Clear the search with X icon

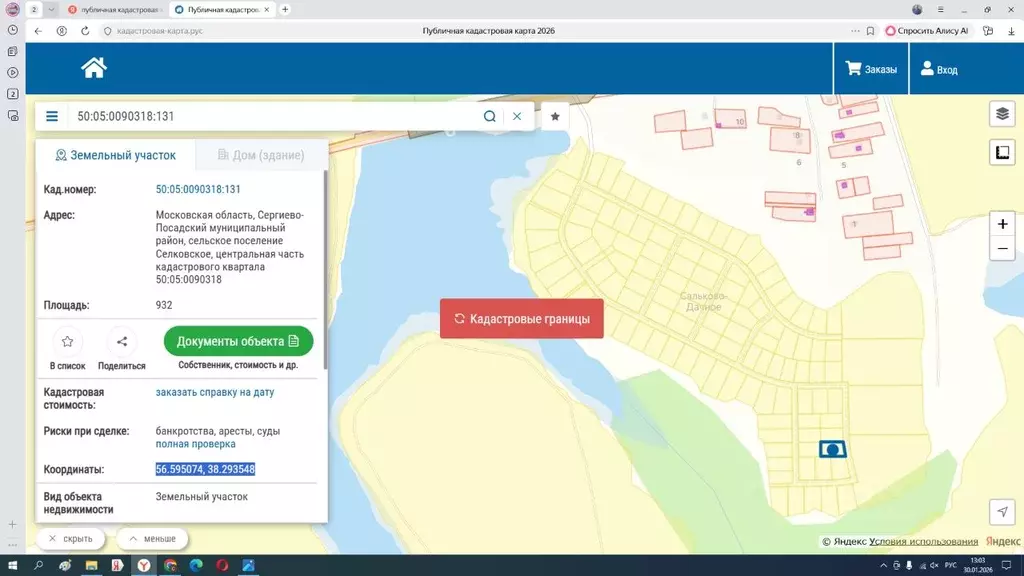(517, 116)
